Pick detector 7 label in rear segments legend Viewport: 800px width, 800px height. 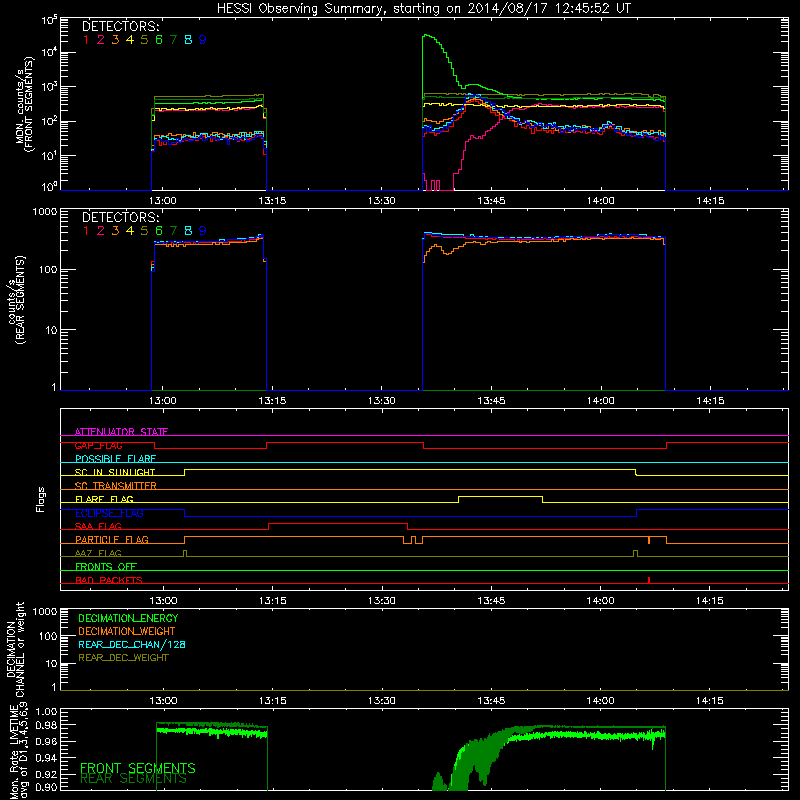[x=173, y=231]
